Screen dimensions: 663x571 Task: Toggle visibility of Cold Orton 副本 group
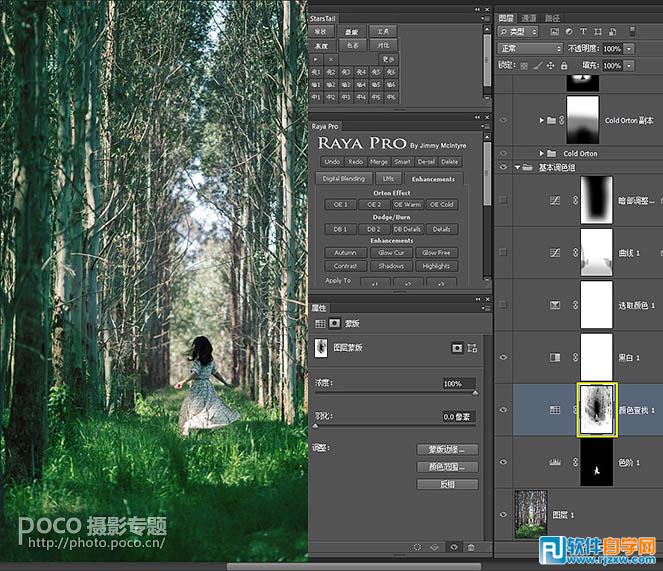(503, 120)
